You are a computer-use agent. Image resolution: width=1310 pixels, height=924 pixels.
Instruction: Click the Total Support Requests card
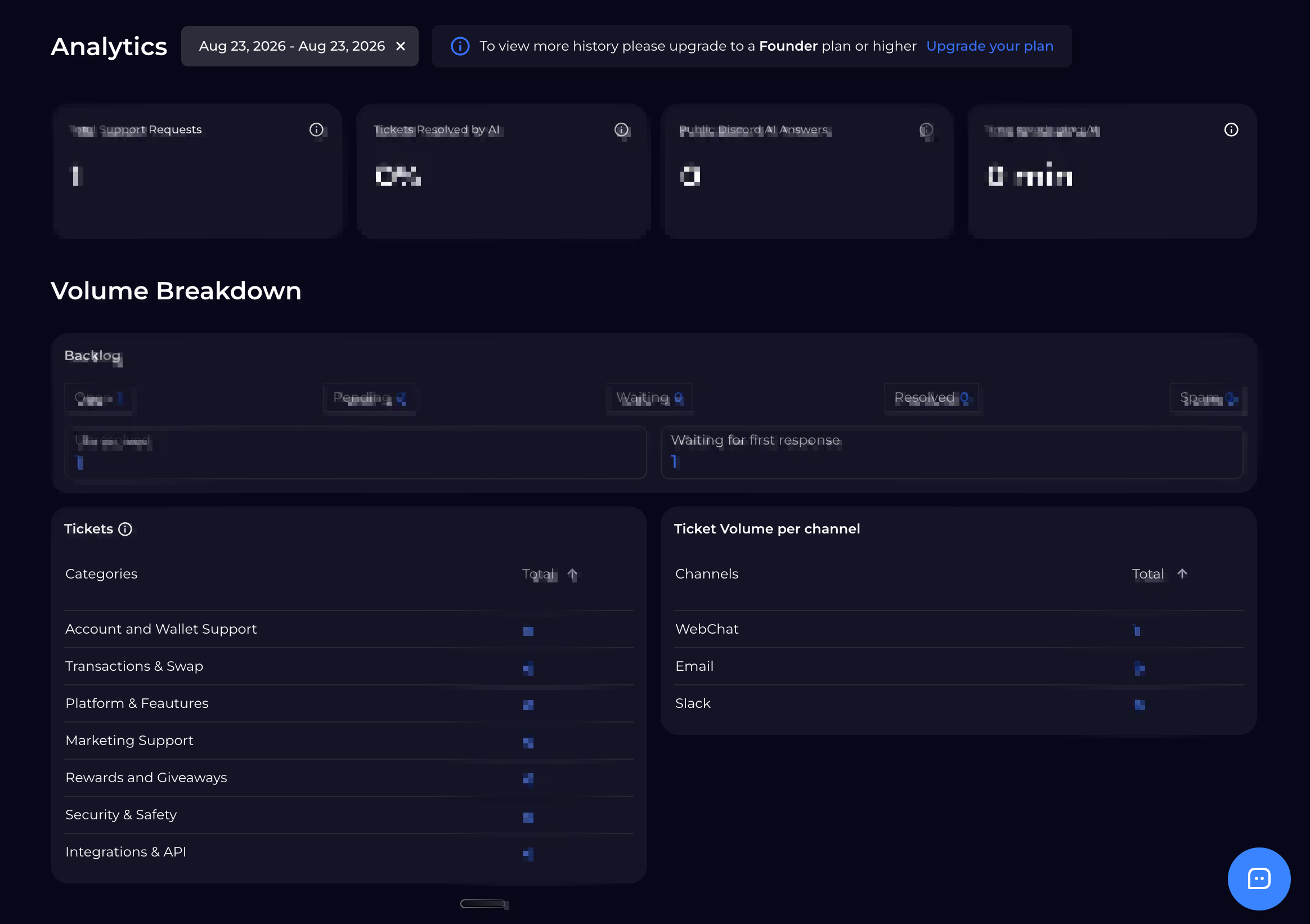click(x=197, y=171)
